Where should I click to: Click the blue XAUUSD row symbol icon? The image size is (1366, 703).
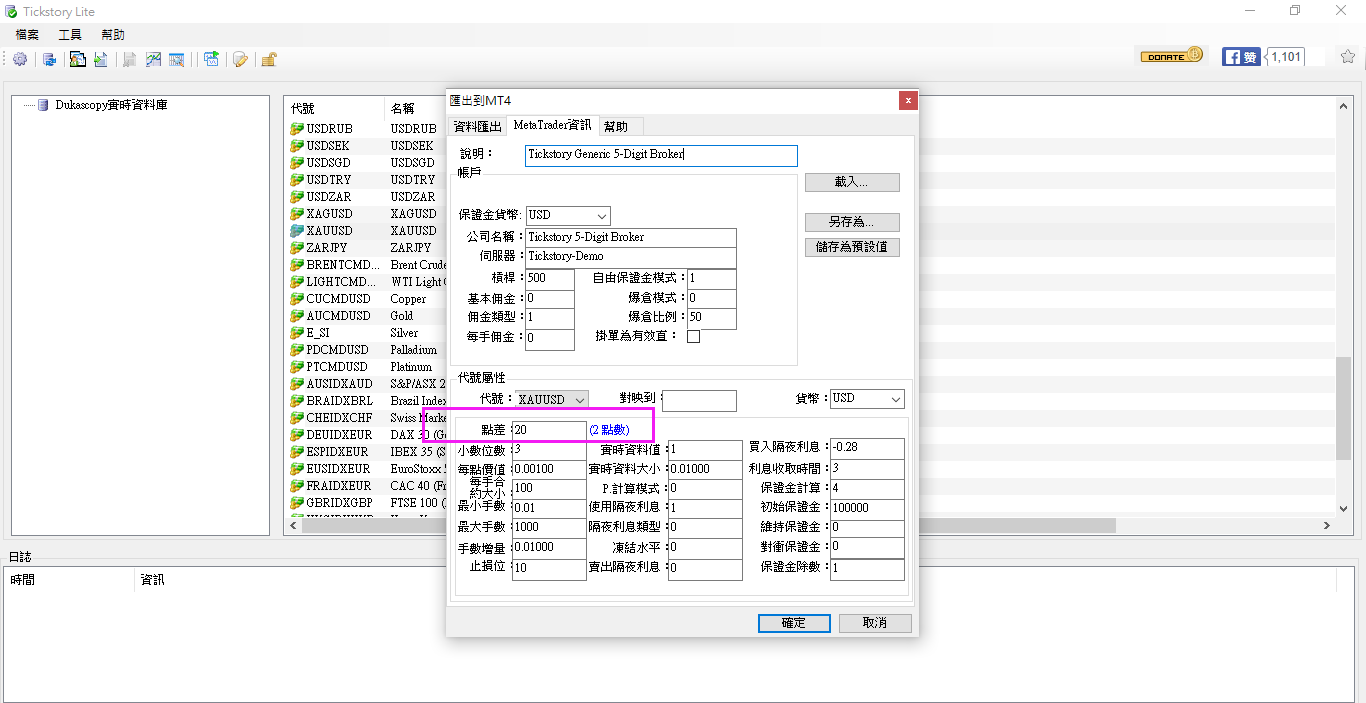coord(297,231)
